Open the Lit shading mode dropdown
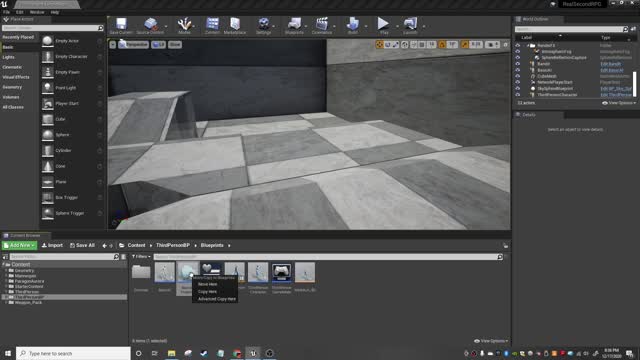The width and height of the screenshot is (640, 360). [x=158, y=44]
